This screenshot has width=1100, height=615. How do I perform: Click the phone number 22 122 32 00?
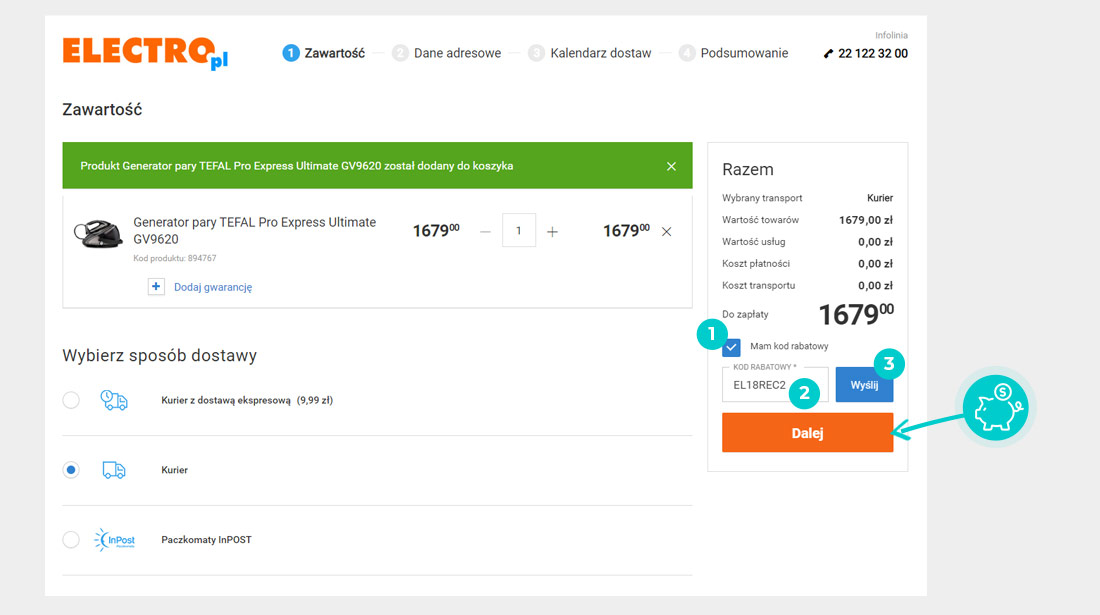click(x=873, y=53)
